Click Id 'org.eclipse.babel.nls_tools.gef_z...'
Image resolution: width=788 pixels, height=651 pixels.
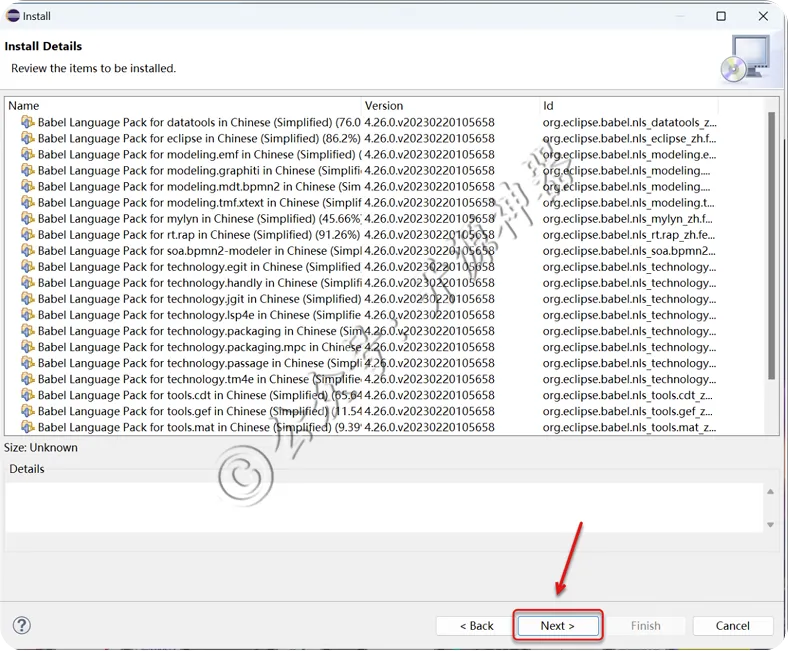point(627,412)
